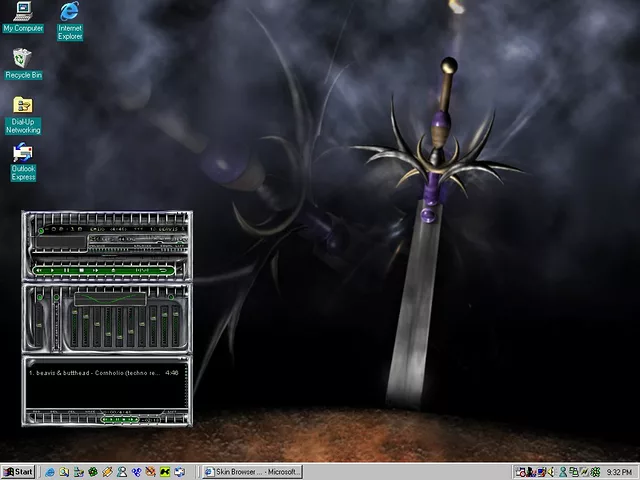640x480 pixels.
Task: Launch Internet Explorer from desktop
Action: [70, 14]
